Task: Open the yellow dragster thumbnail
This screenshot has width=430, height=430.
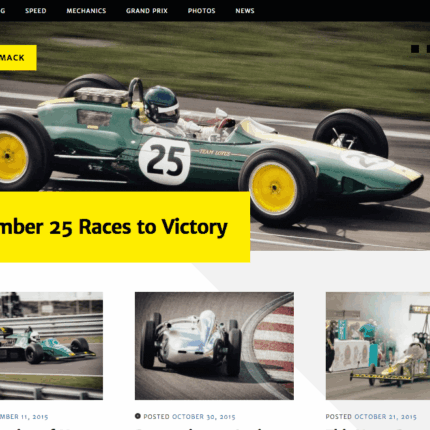Action: (378, 346)
